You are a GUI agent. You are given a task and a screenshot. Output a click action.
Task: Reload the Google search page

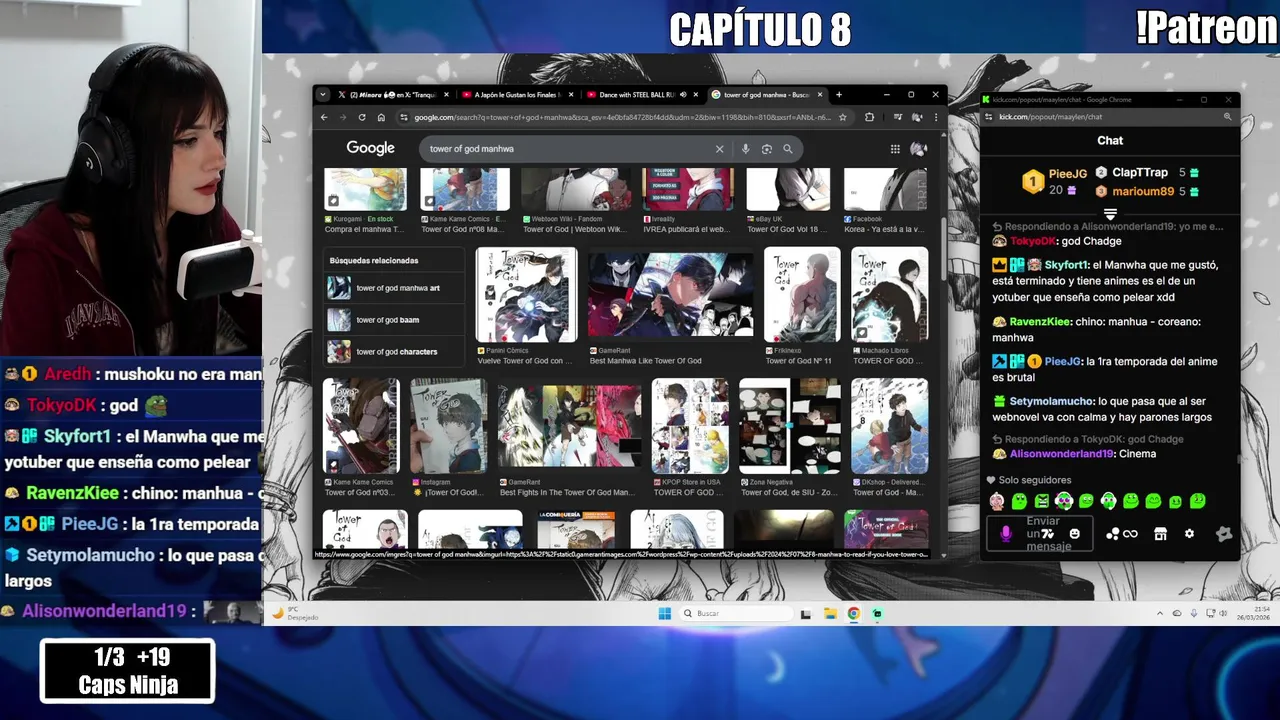point(362,117)
